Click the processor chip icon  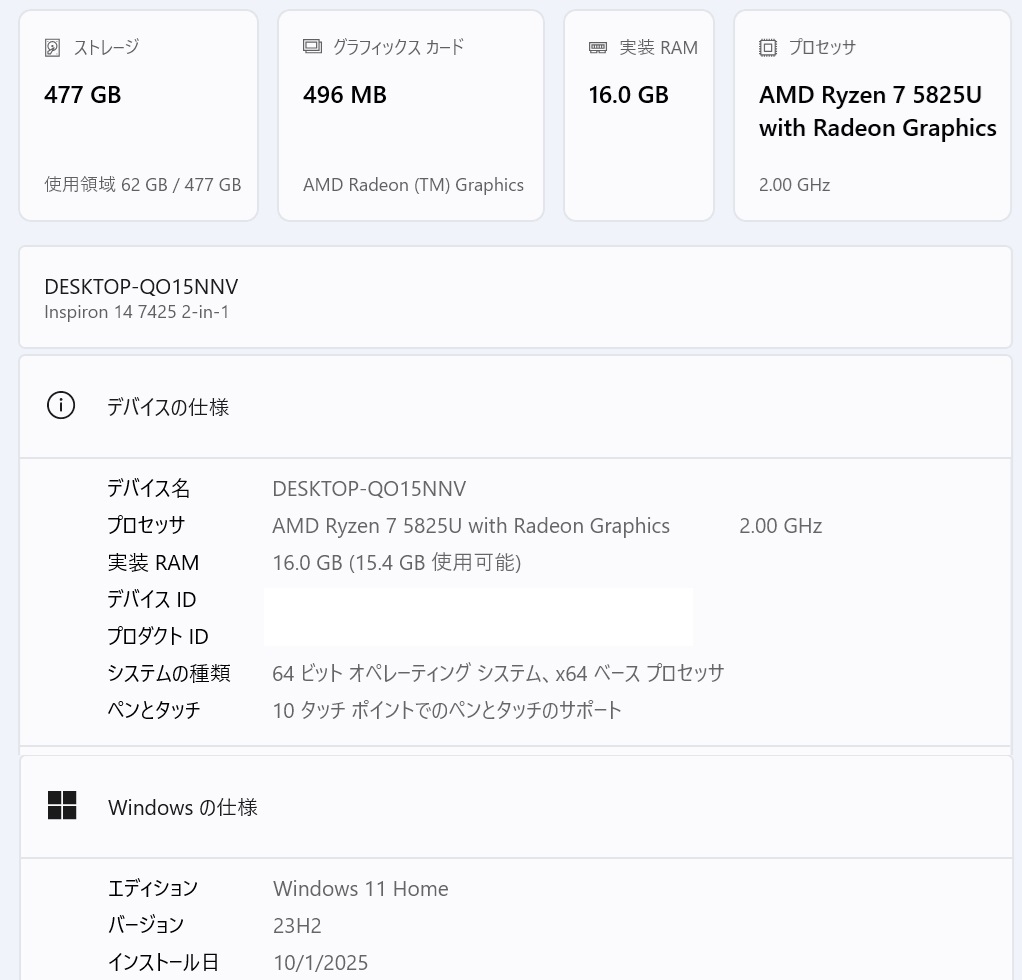(x=768, y=47)
